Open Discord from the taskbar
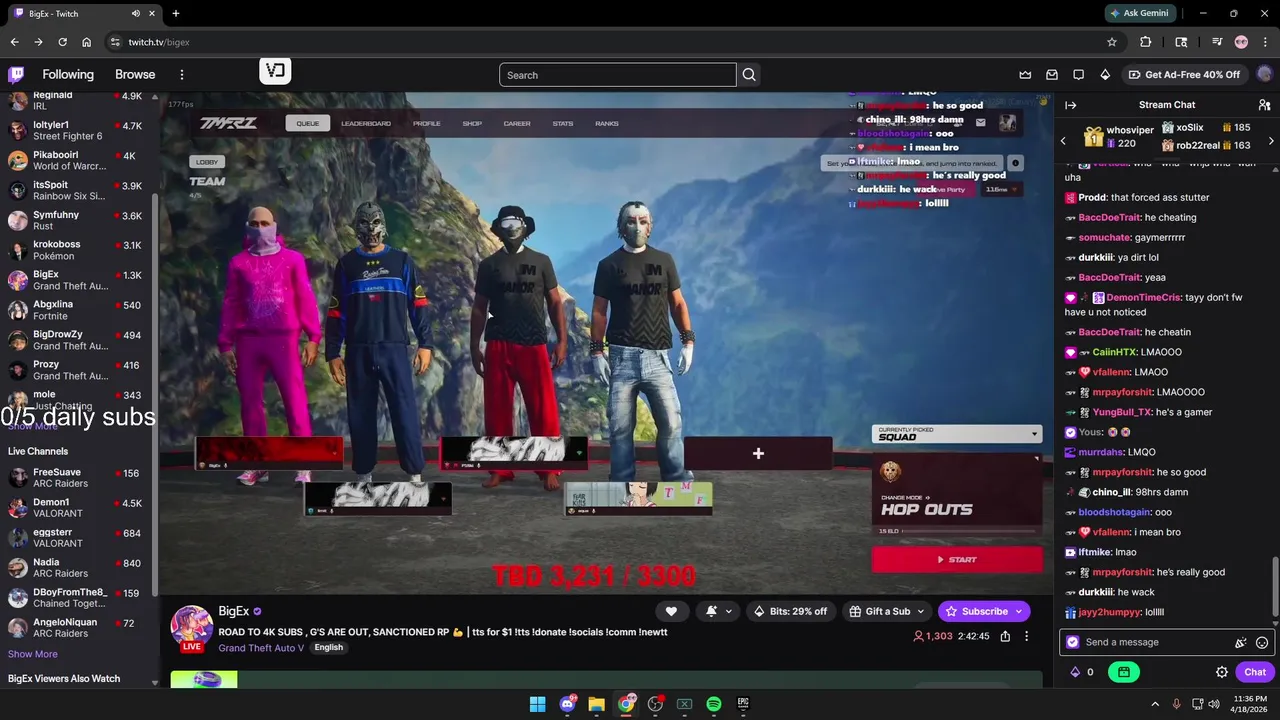 pyautogui.click(x=567, y=704)
